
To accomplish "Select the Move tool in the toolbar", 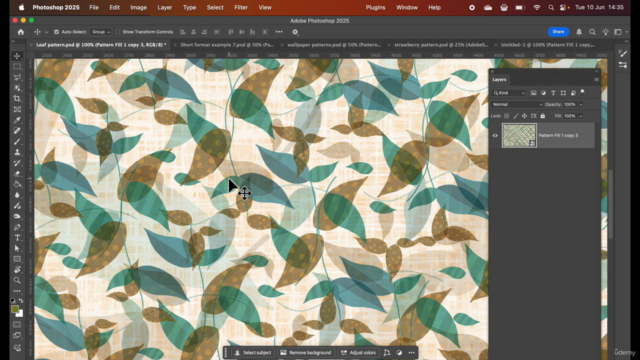I will pos(17,56).
